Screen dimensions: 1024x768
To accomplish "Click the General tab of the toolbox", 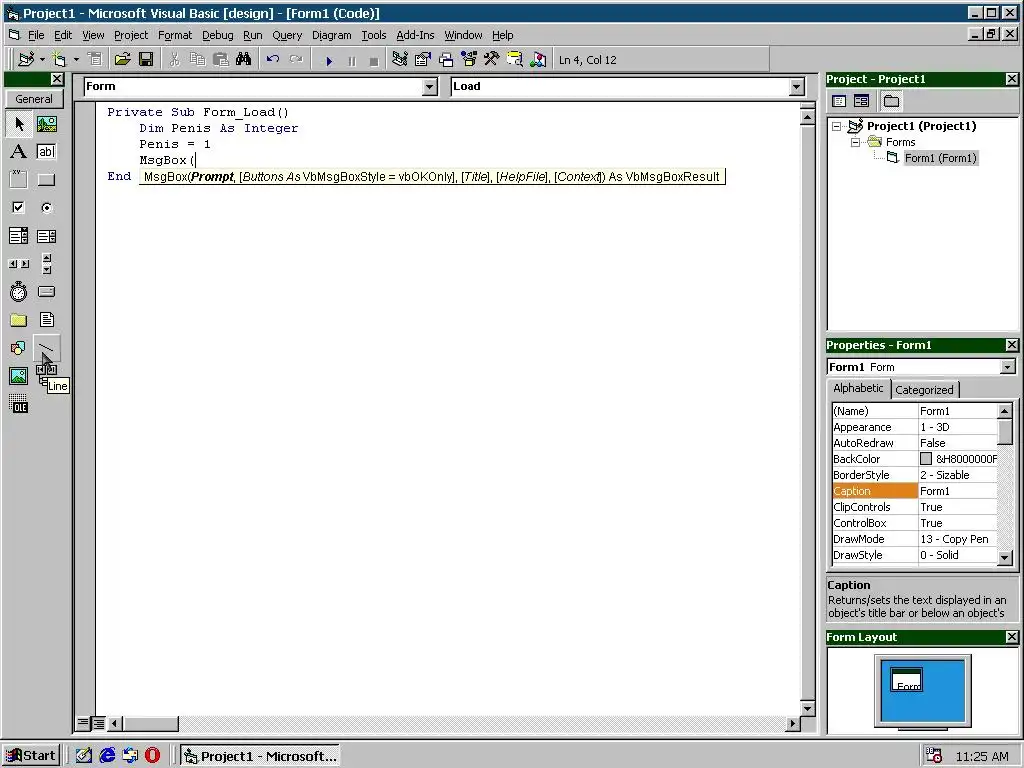I will 34,99.
